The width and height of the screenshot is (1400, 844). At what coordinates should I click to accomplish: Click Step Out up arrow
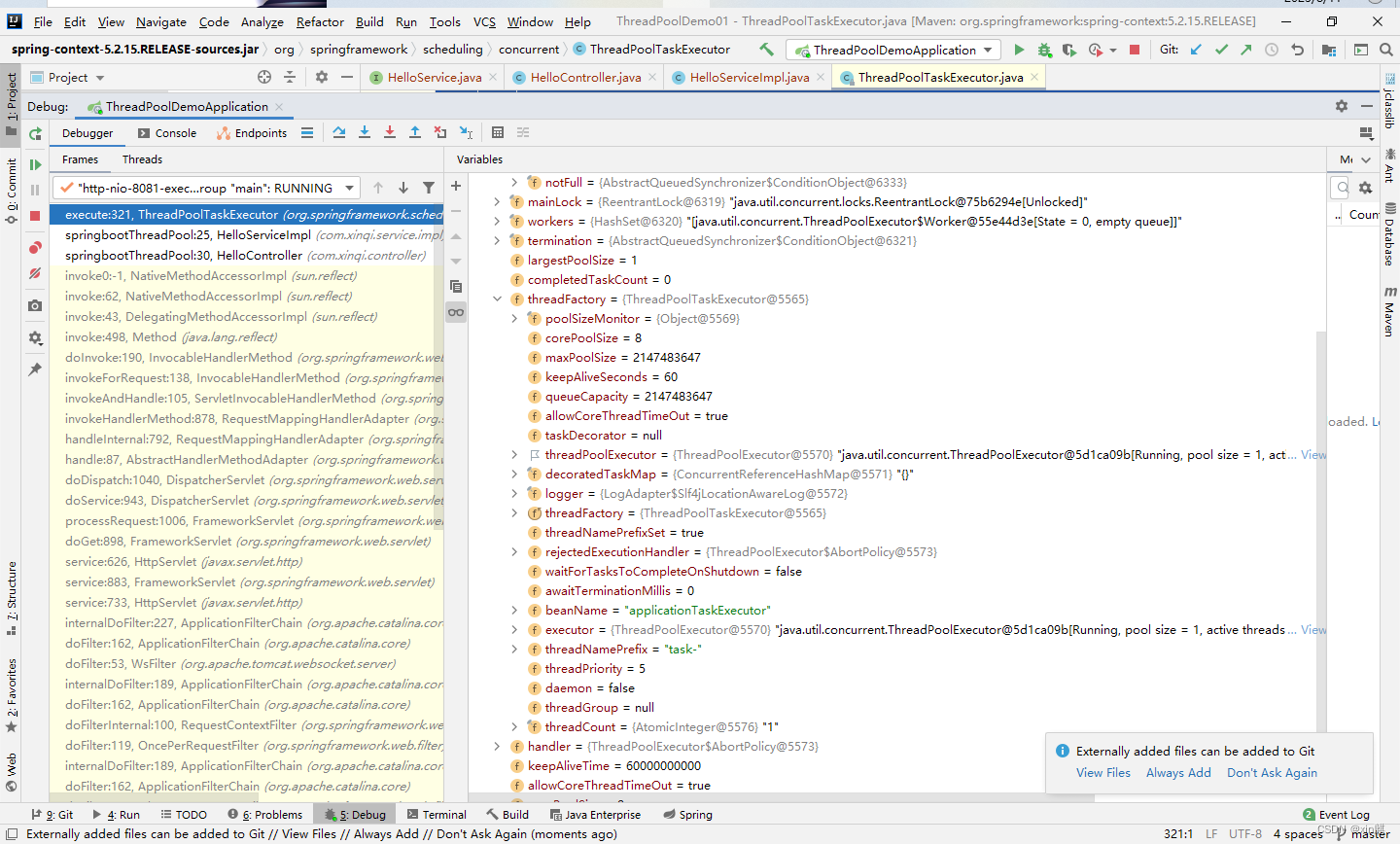pos(414,133)
